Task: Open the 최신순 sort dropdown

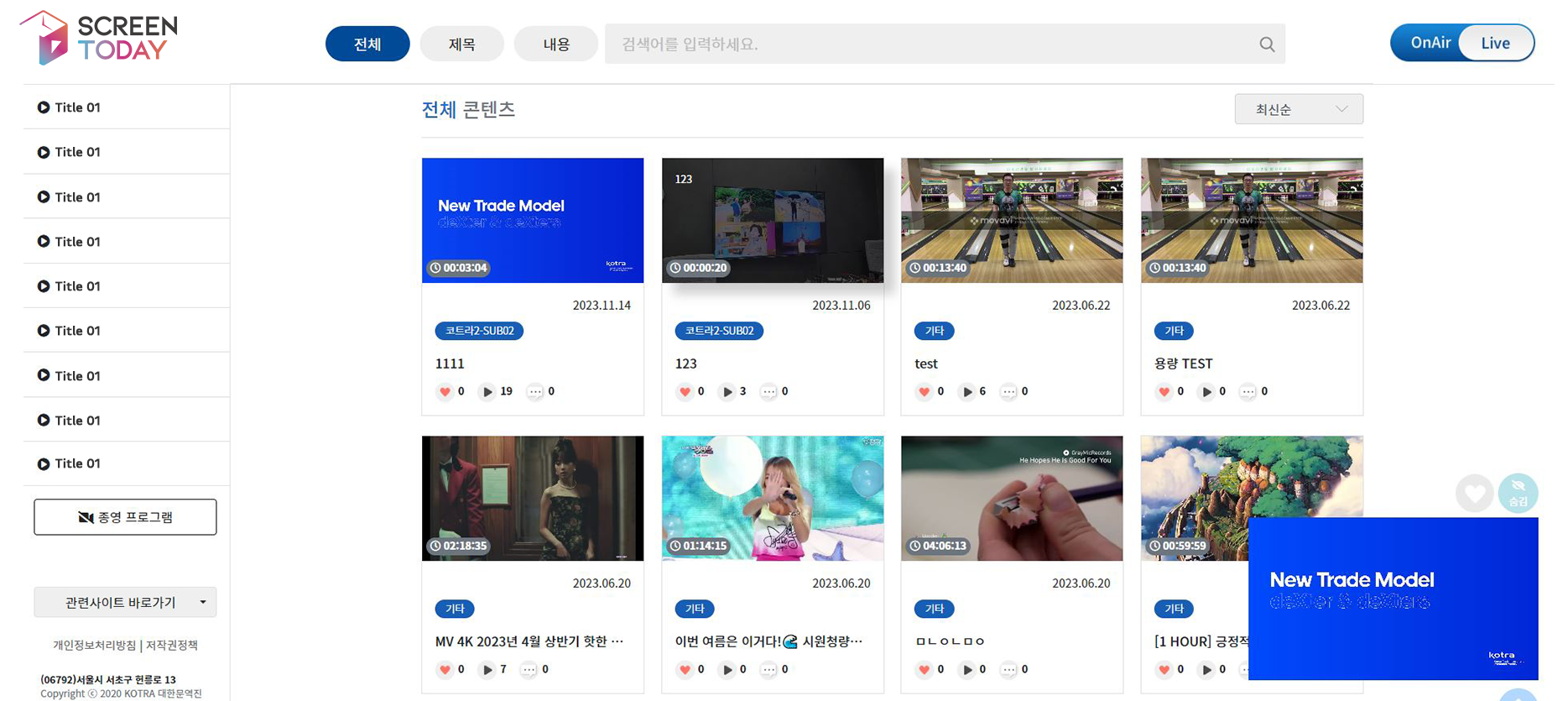Action: pos(1299,109)
